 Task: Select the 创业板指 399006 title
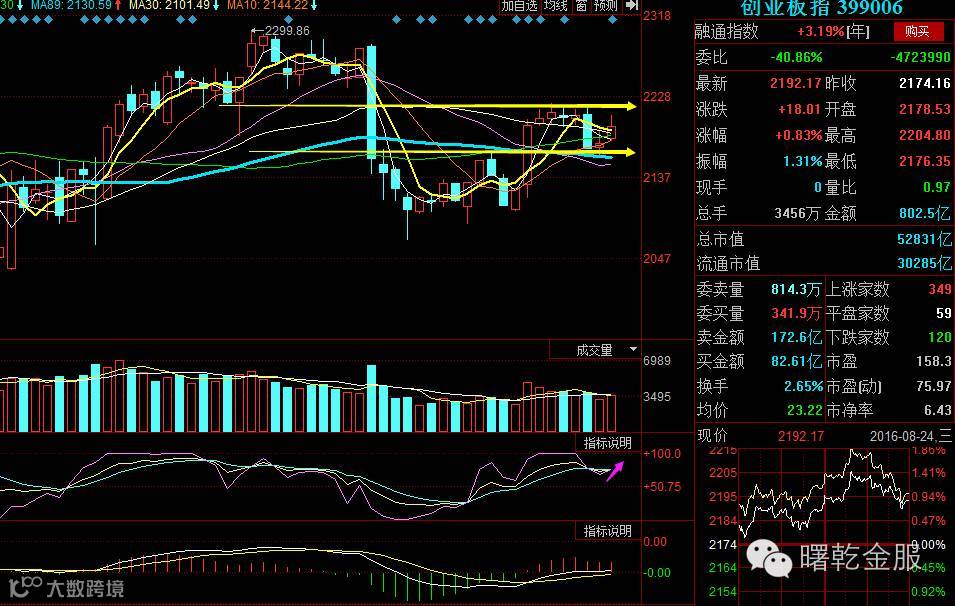[821, 8]
